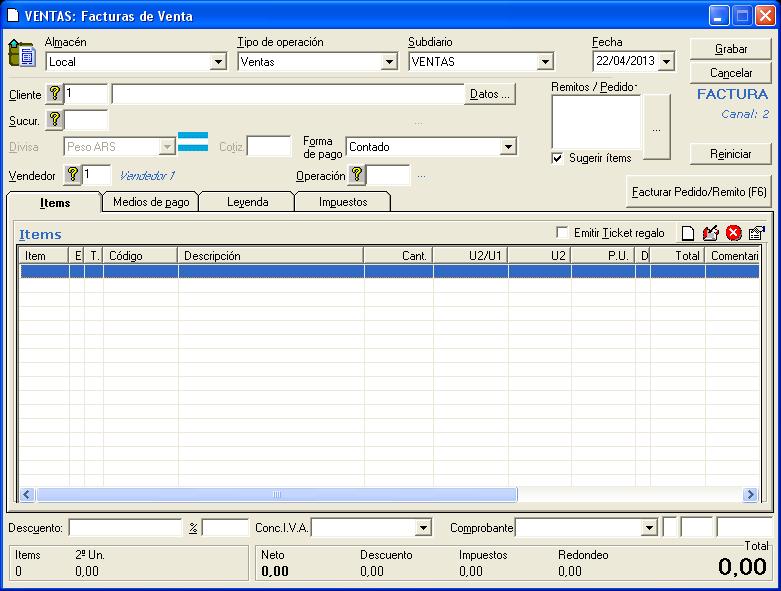Switch to the Medios de pago tab
Viewport: 781px width, 591px height.
click(x=150, y=202)
